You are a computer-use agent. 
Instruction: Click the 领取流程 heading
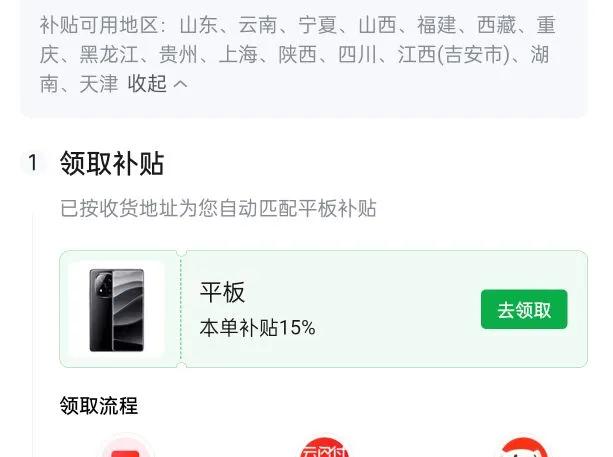[99, 405]
